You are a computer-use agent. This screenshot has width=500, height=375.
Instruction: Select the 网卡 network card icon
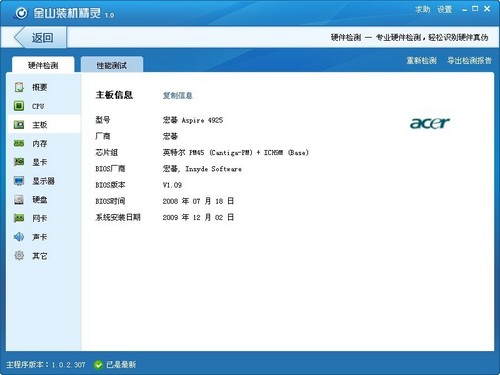(x=19, y=218)
